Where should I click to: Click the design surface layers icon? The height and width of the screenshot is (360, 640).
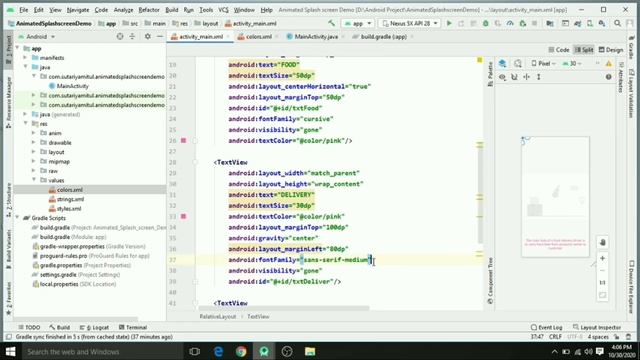(x=502, y=64)
